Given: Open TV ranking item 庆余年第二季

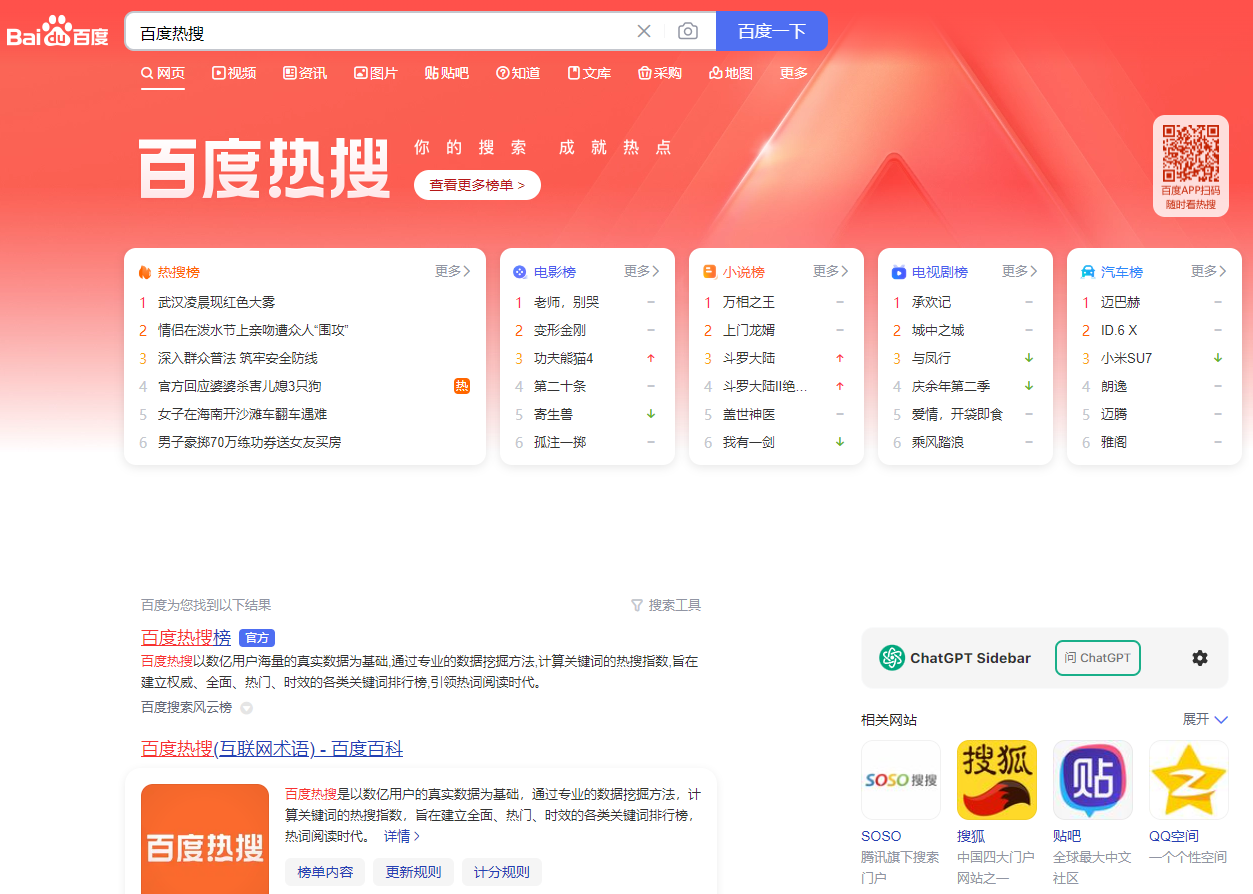Looking at the screenshot, I should click(x=951, y=386).
